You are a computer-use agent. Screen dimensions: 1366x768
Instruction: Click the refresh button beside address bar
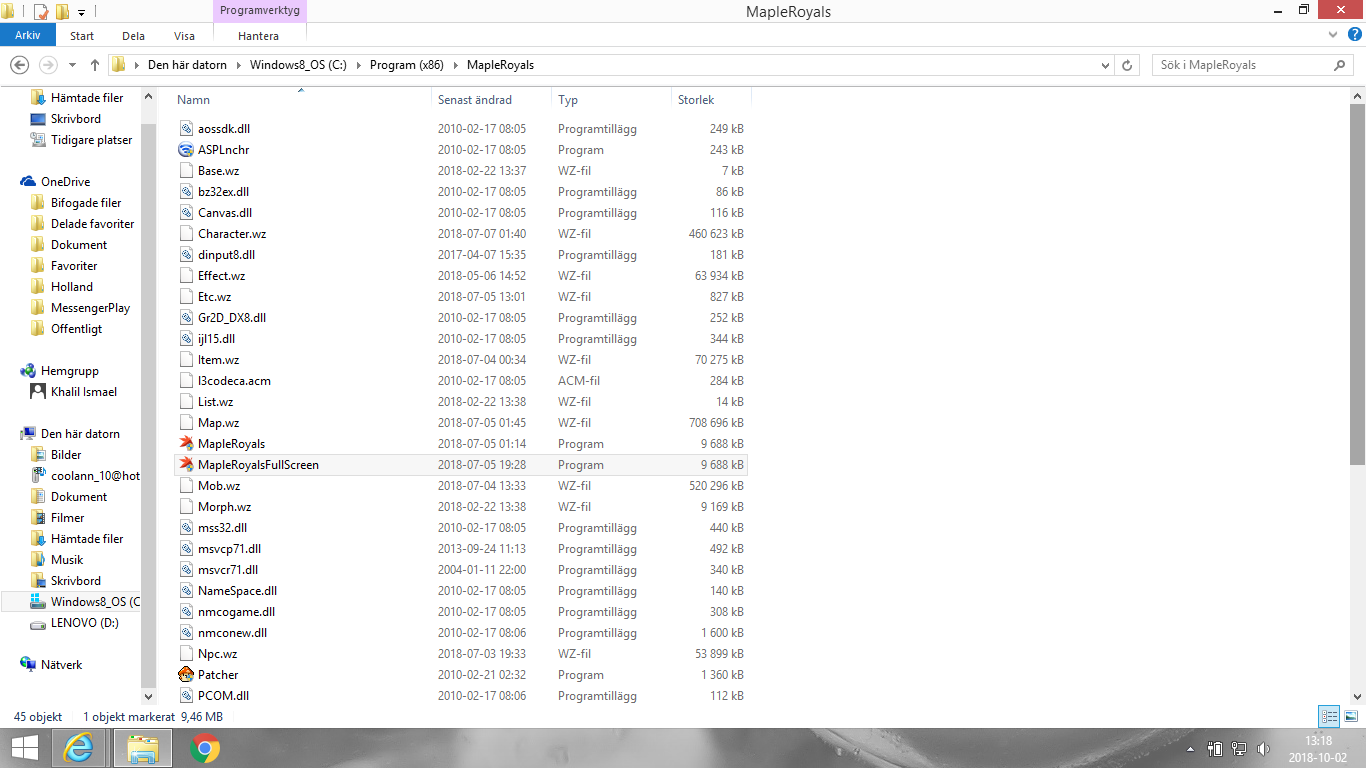click(1127, 65)
